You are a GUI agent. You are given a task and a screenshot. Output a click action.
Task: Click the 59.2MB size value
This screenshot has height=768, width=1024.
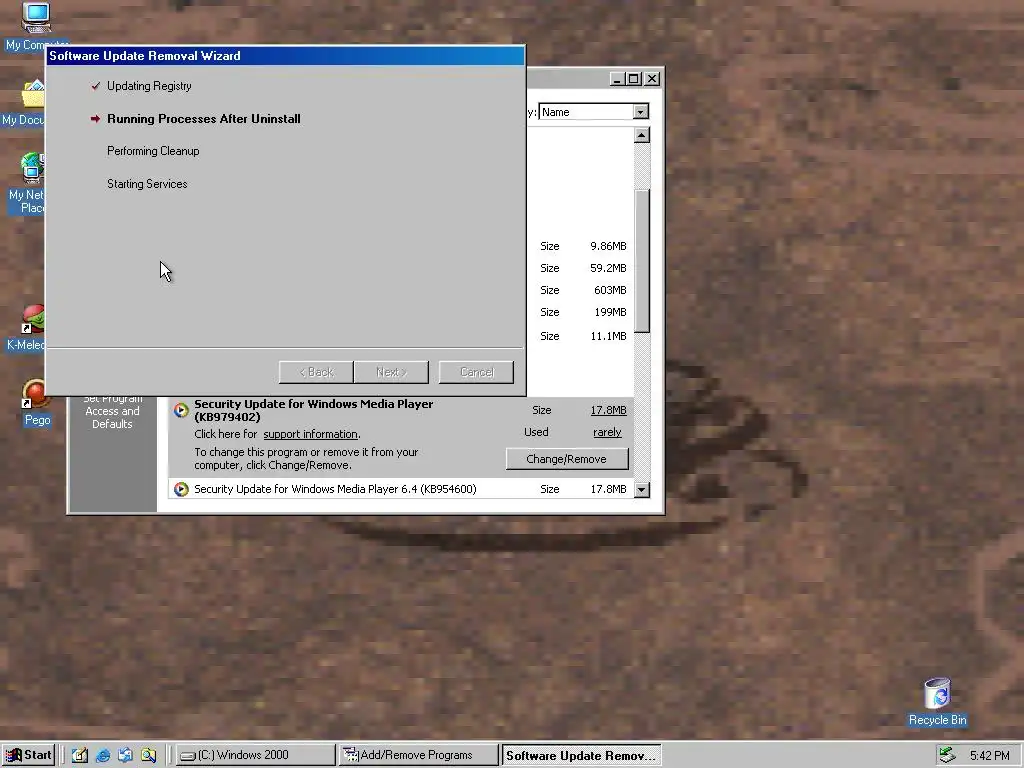click(x=608, y=268)
